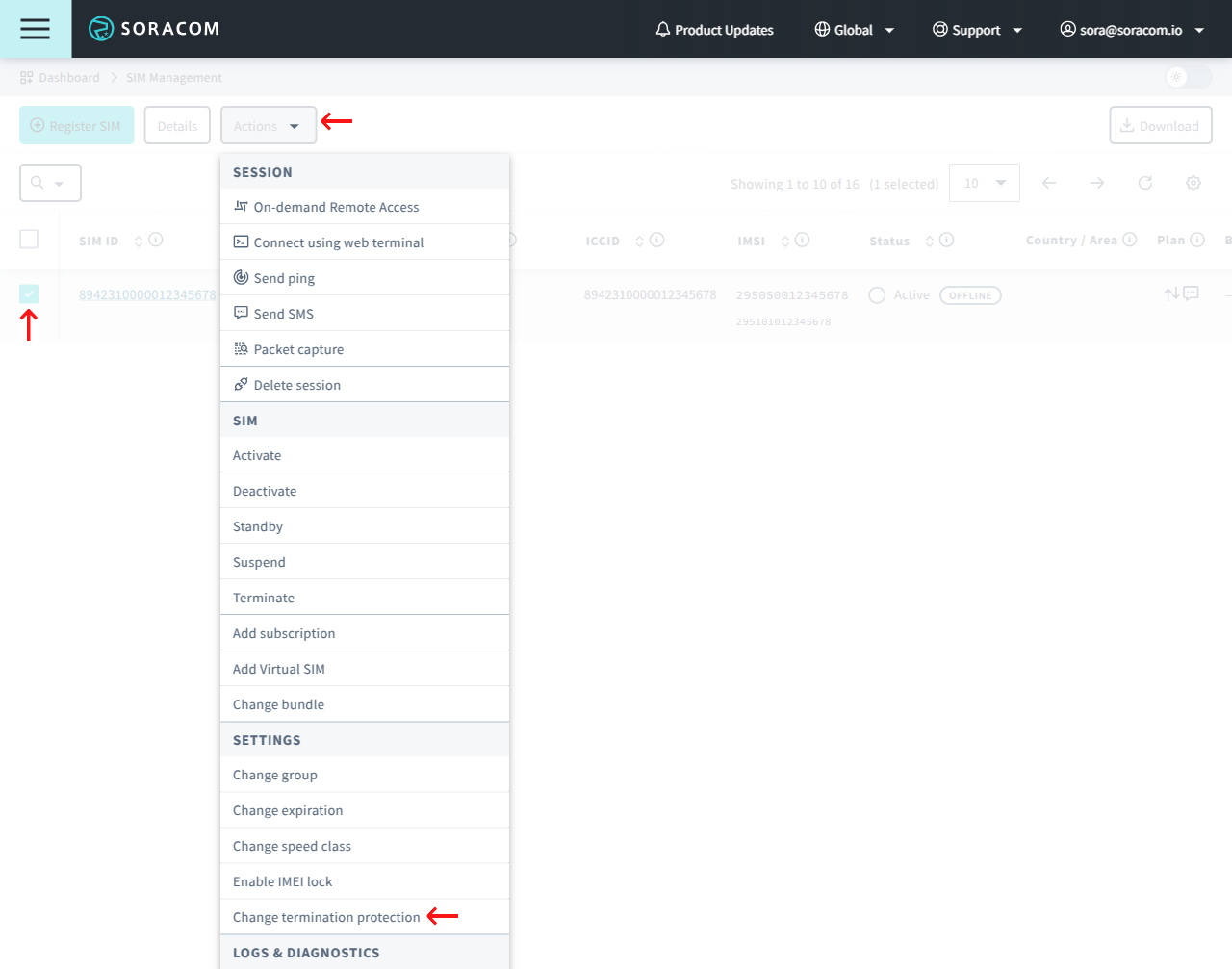This screenshot has height=969, width=1232.
Task: Refresh the SIM list
Action: point(1145,183)
